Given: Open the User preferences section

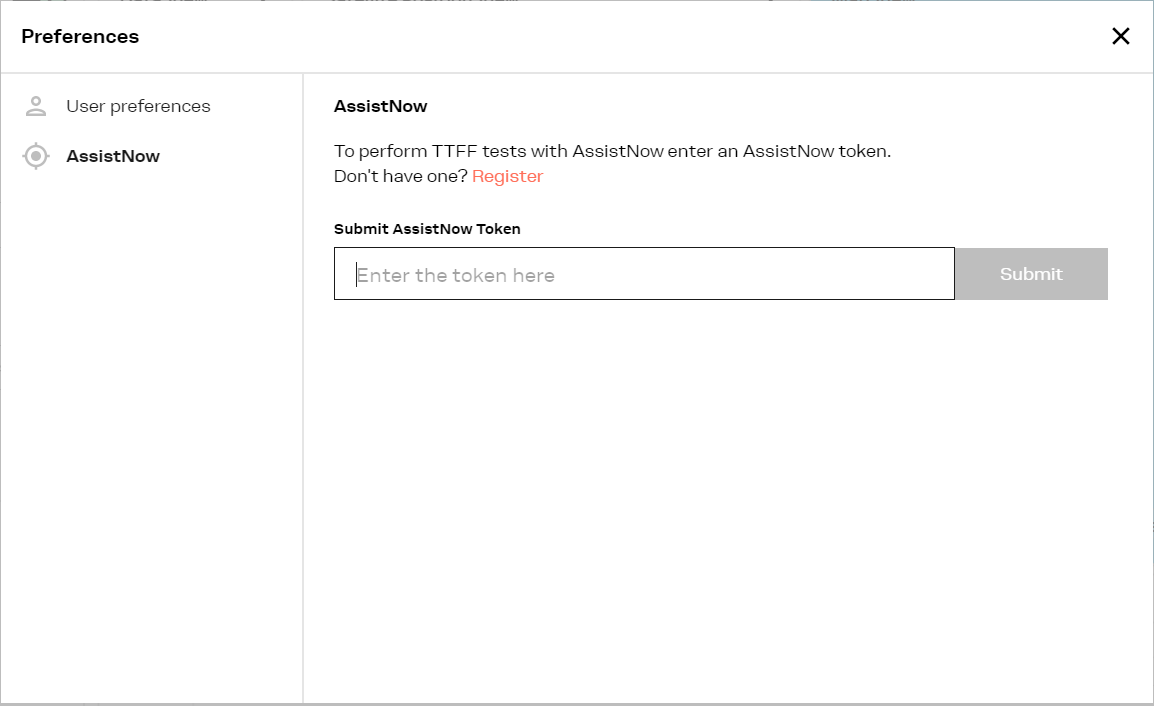Looking at the screenshot, I should click(138, 107).
